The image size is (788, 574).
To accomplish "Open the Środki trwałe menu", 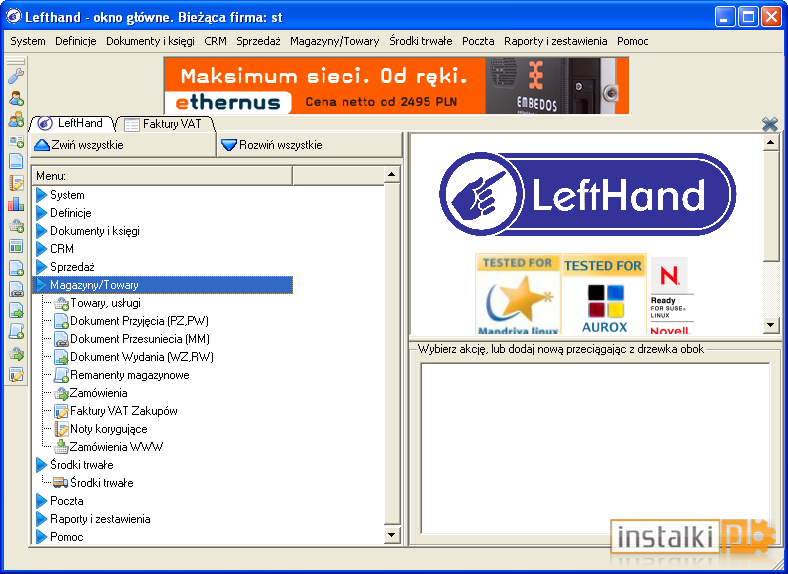I will click(421, 41).
